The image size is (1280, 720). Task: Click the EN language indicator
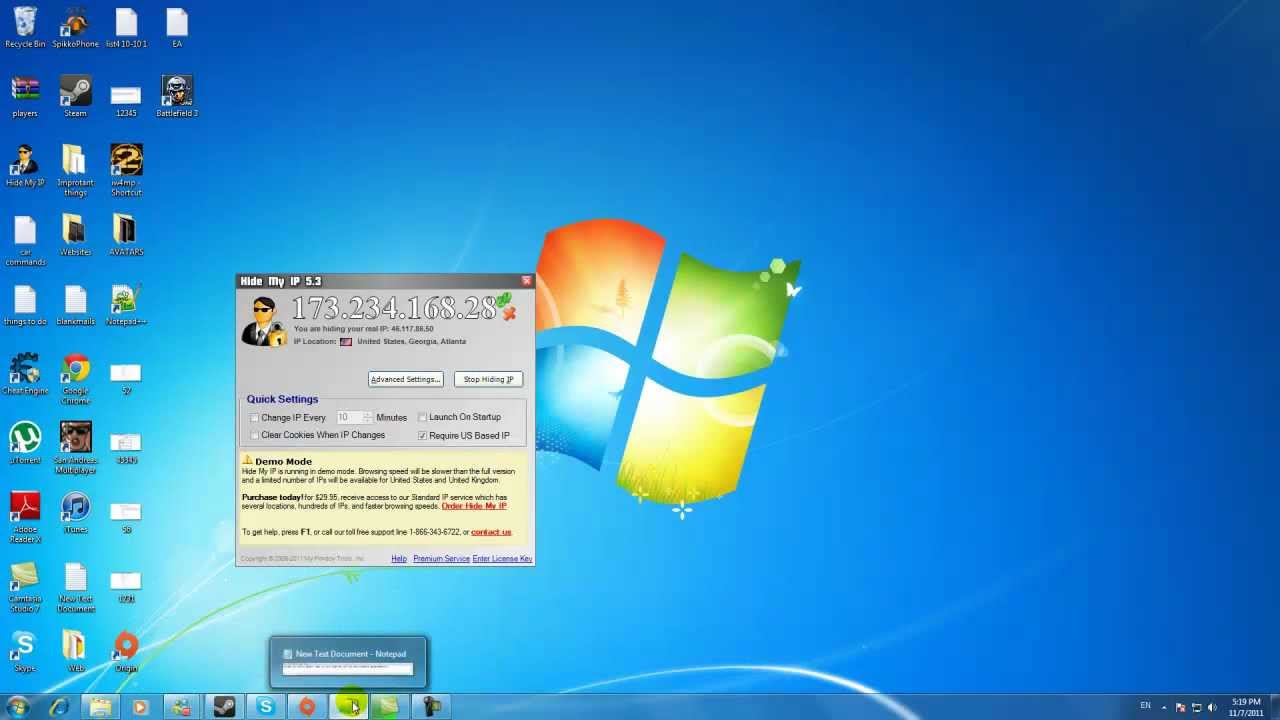[1145, 706]
